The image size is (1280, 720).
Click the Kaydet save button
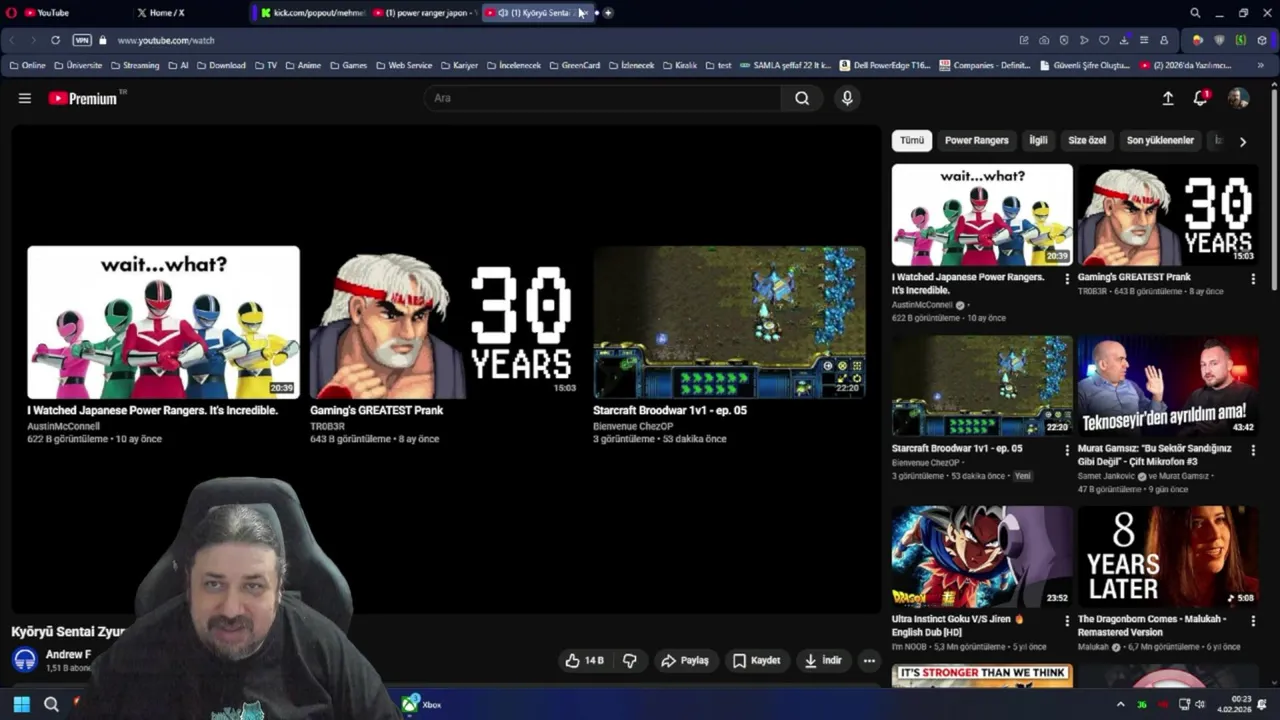756,660
